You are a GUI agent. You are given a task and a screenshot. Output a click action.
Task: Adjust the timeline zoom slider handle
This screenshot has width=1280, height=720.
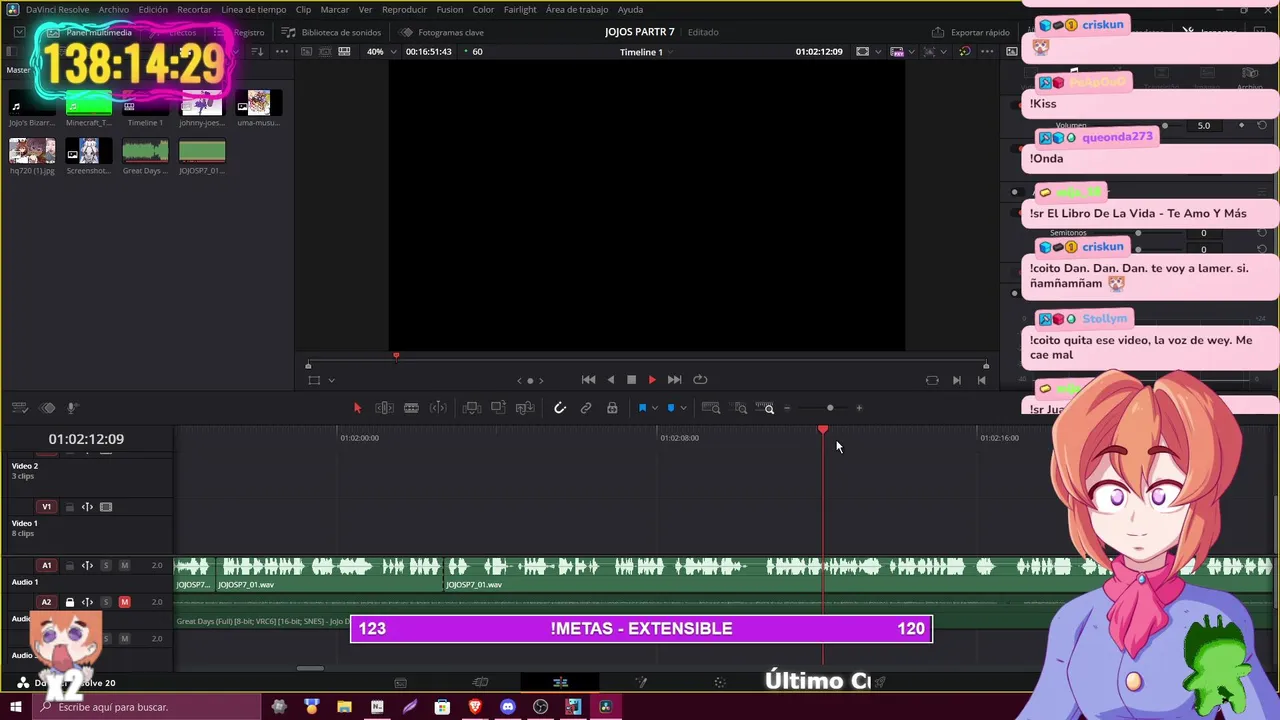coord(830,408)
